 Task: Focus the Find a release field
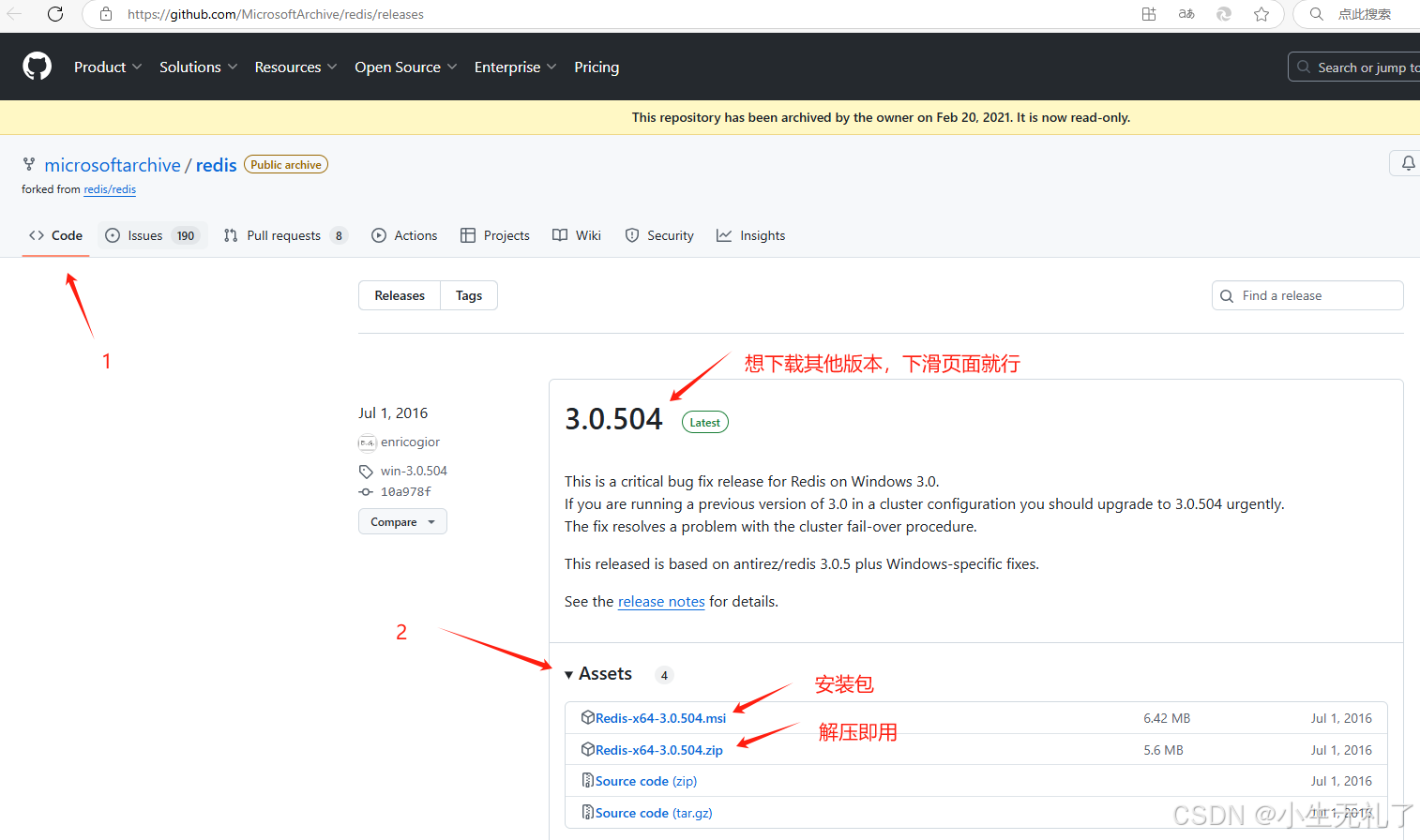coord(1307,295)
